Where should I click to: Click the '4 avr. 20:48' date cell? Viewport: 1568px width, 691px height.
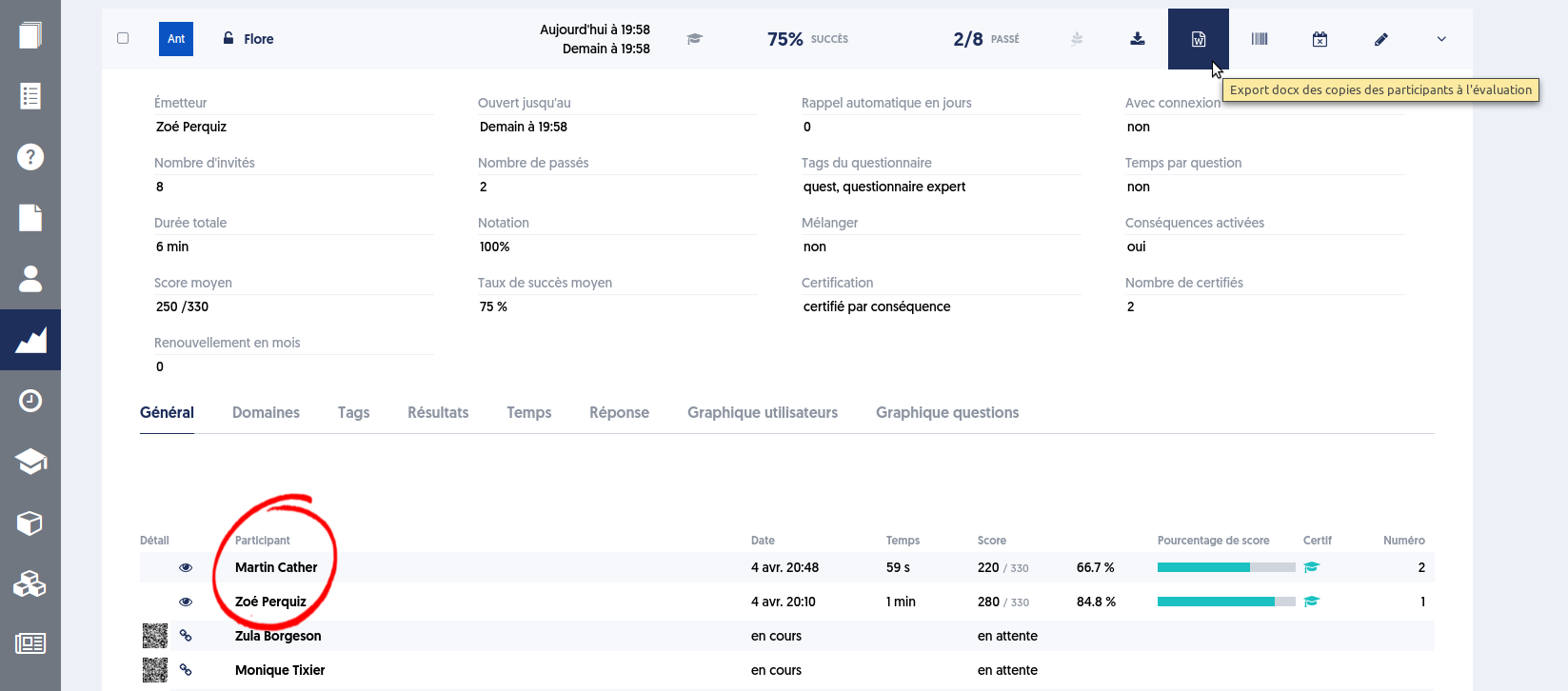(784, 567)
